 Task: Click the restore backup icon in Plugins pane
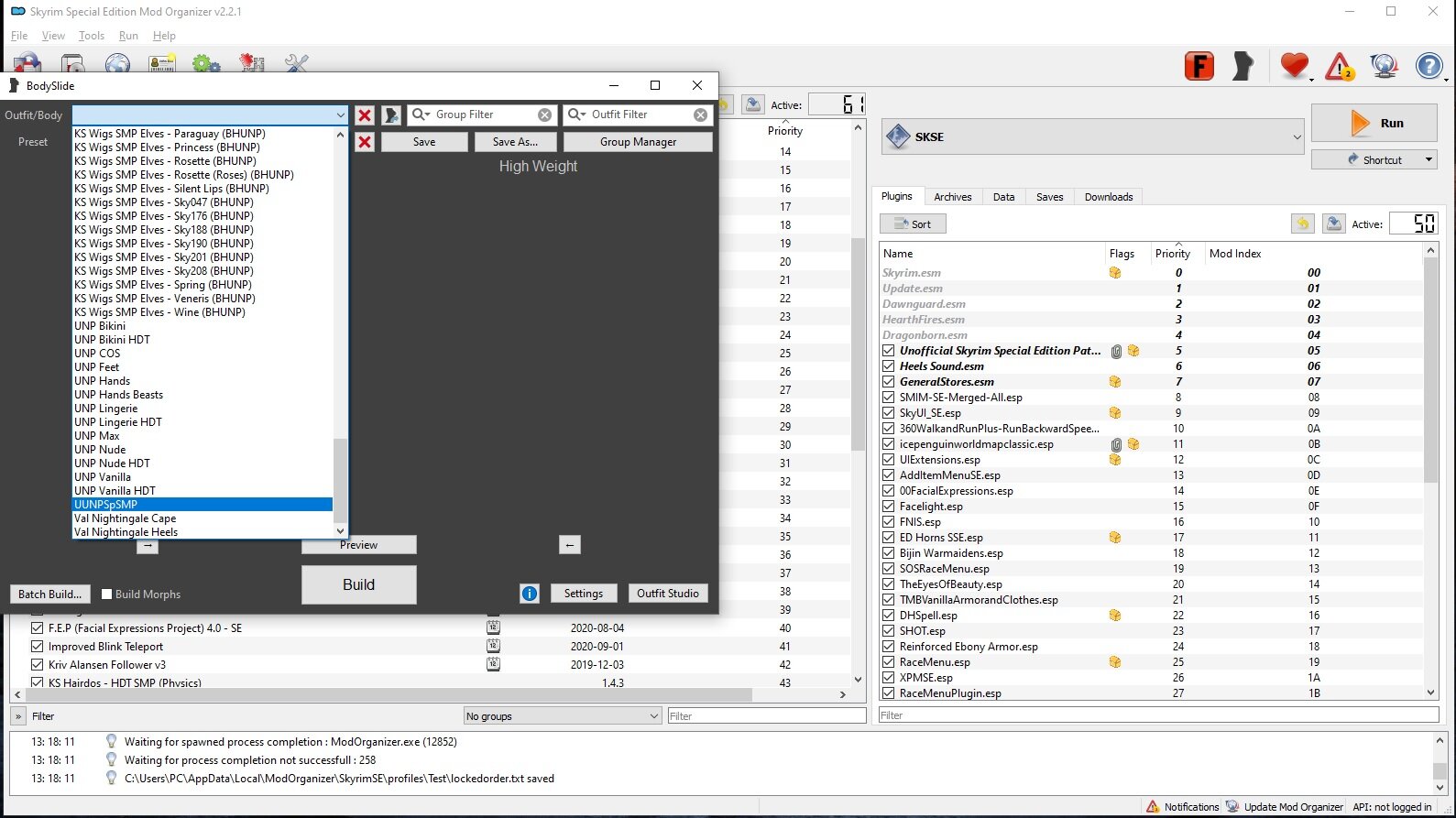click(x=1303, y=224)
